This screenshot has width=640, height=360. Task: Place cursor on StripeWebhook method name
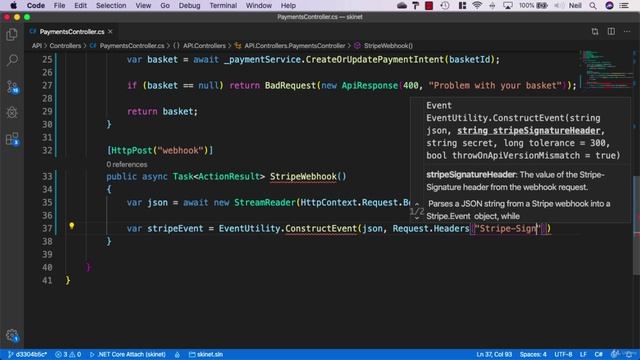[x=303, y=177]
